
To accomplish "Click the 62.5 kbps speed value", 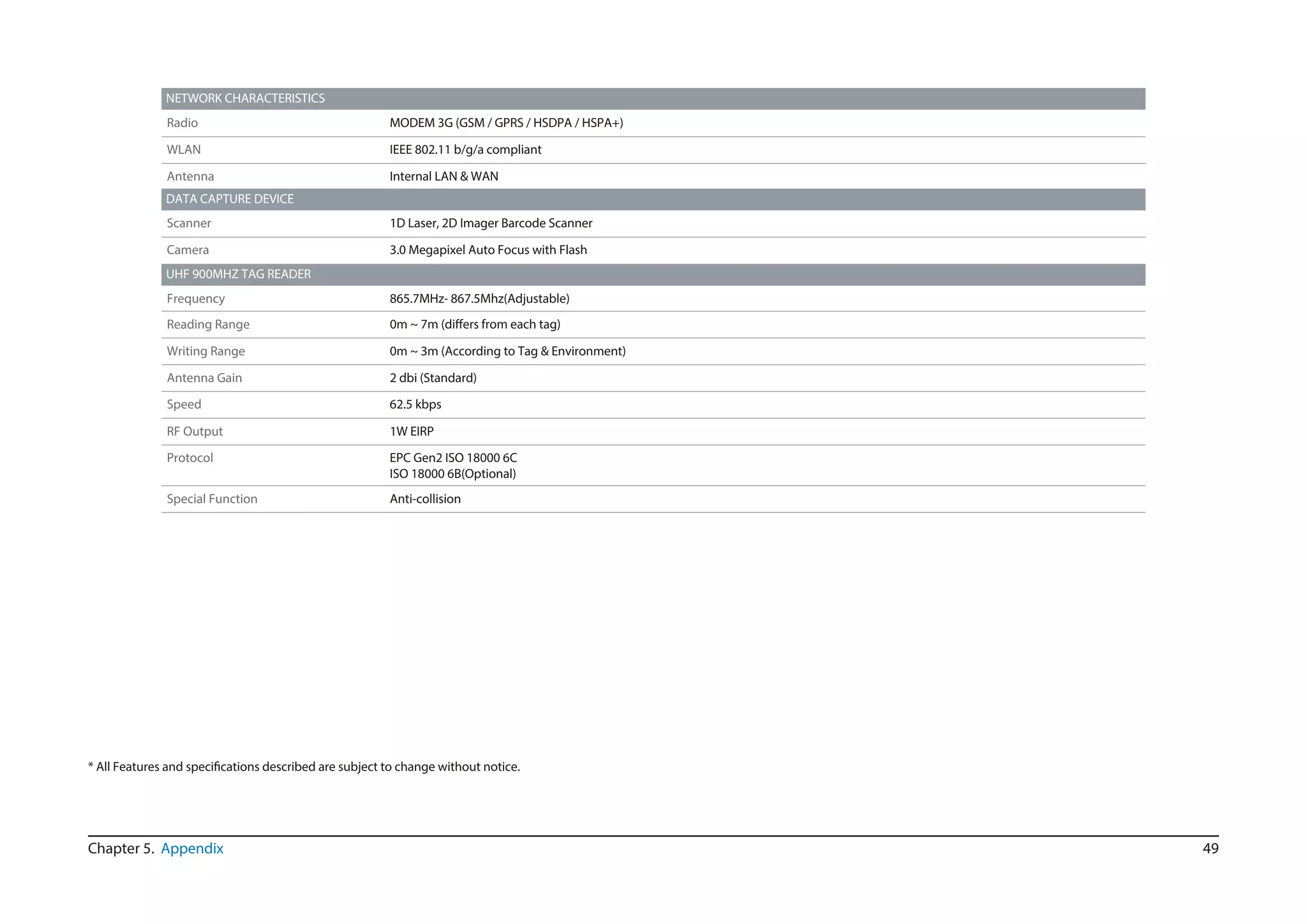I will coord(415,405).
